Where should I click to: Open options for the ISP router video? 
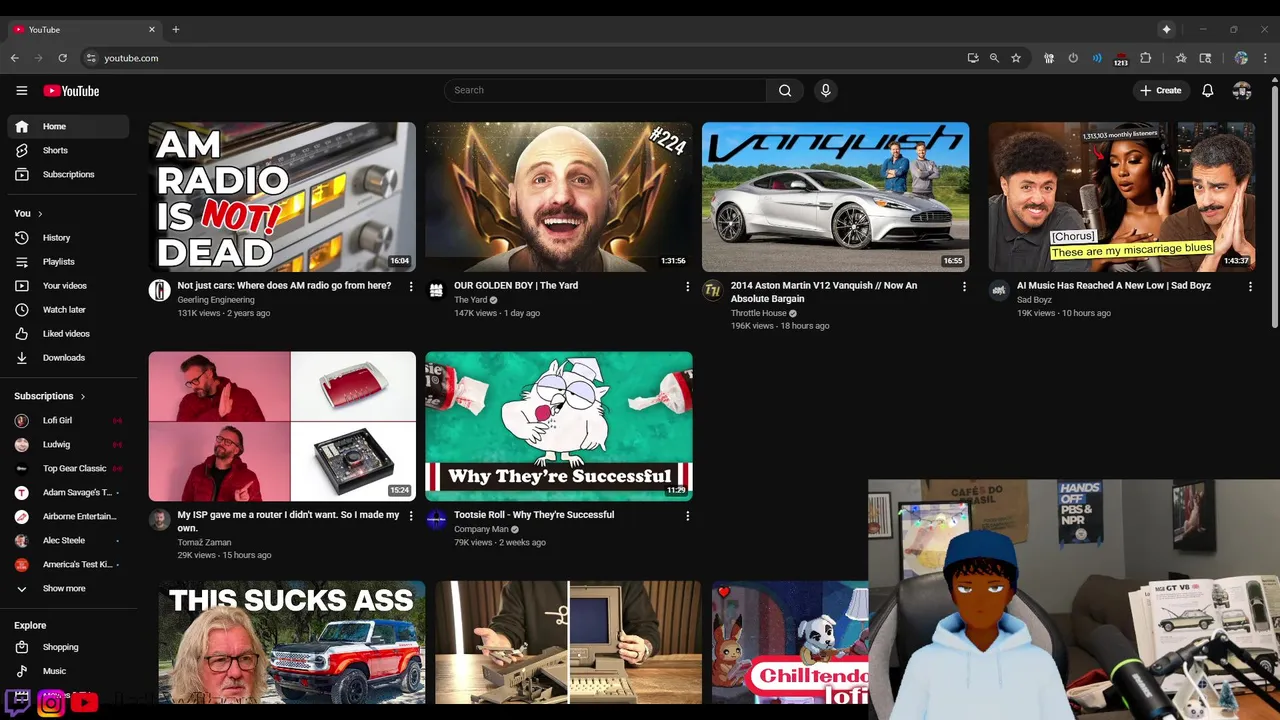point(410,516)
